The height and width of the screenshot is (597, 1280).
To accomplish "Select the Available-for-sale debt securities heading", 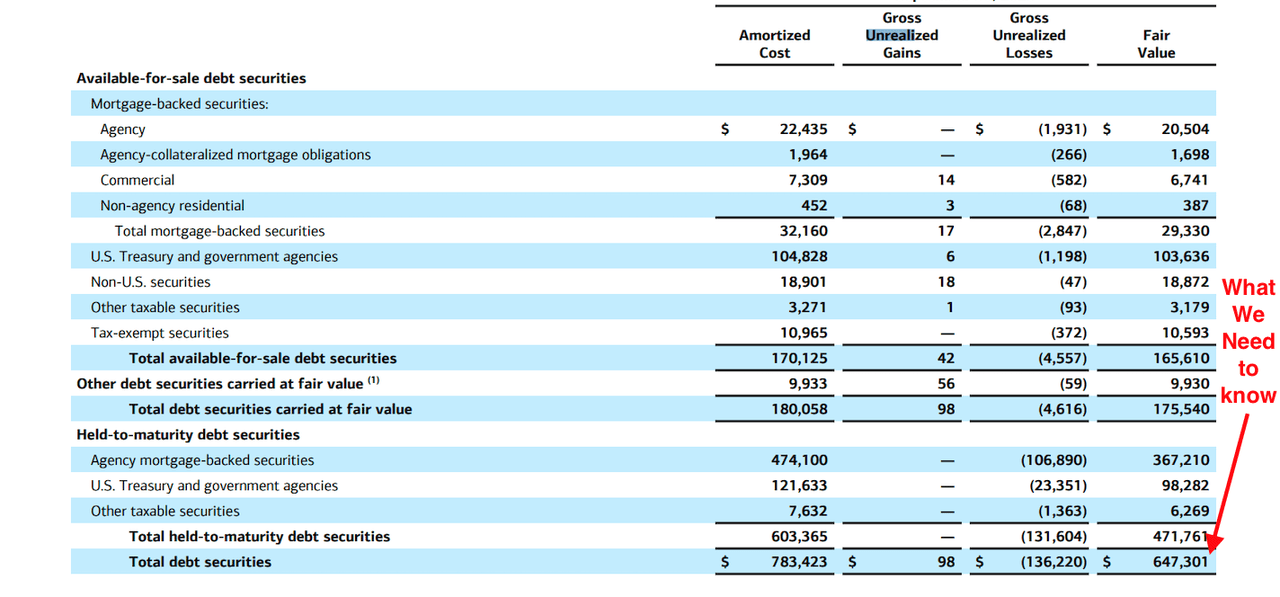I will pos(191,78).
